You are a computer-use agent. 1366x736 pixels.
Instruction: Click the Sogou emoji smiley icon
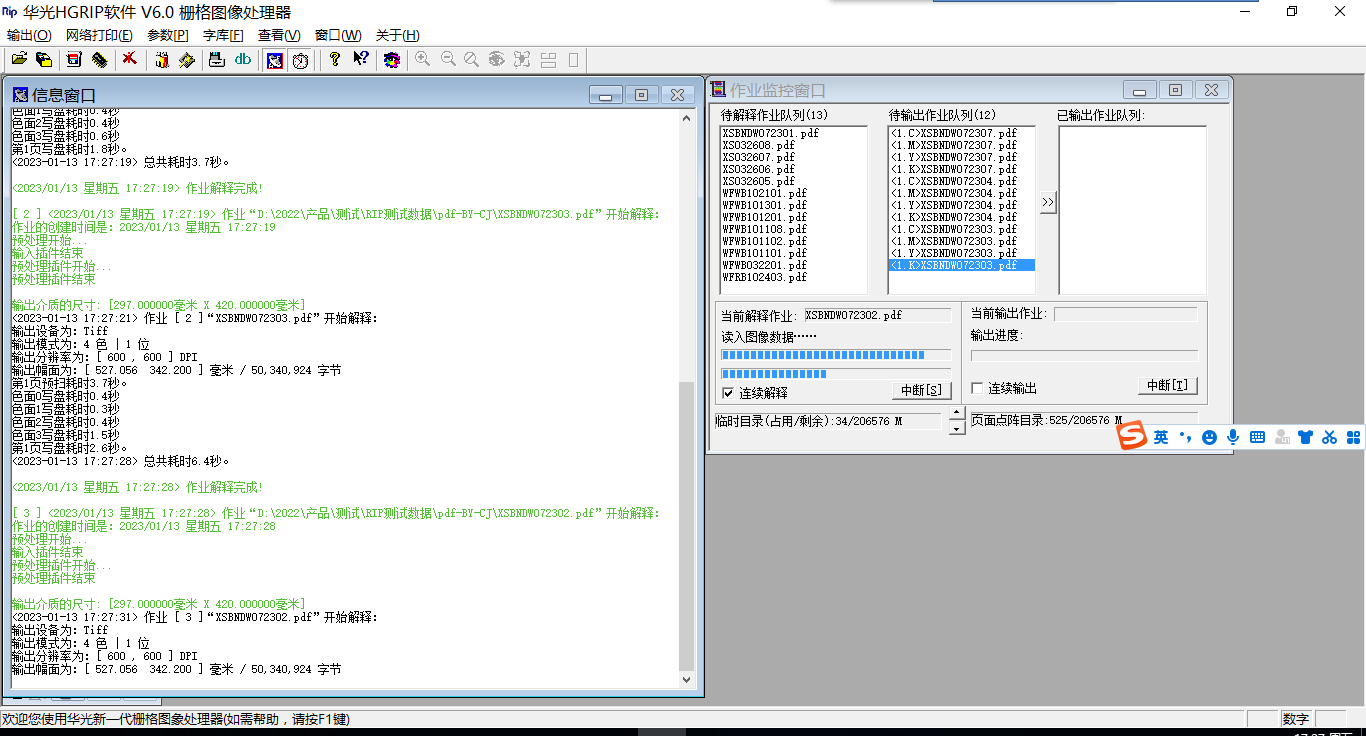(x=1210, y=437)
